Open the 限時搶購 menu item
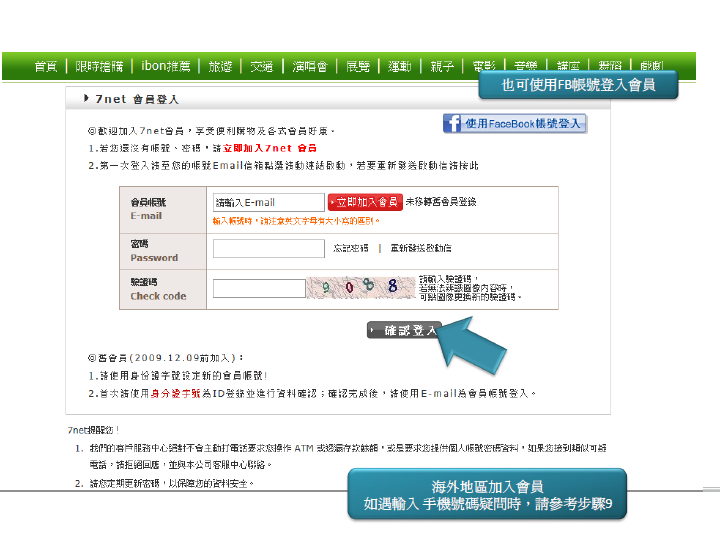720x540 pixels. [99, 66]
